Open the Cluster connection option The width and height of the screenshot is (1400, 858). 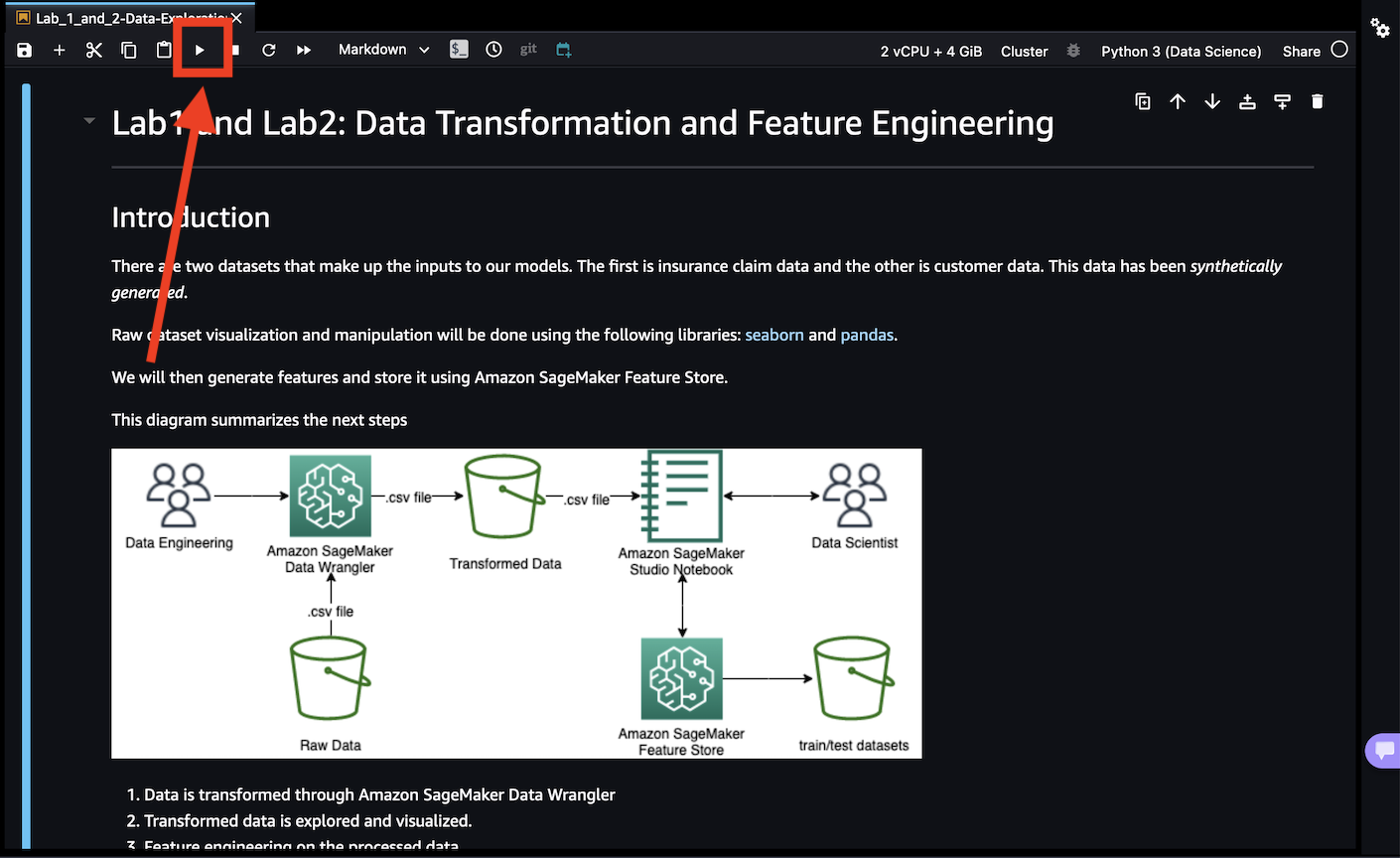click(x=1025, y=51)
